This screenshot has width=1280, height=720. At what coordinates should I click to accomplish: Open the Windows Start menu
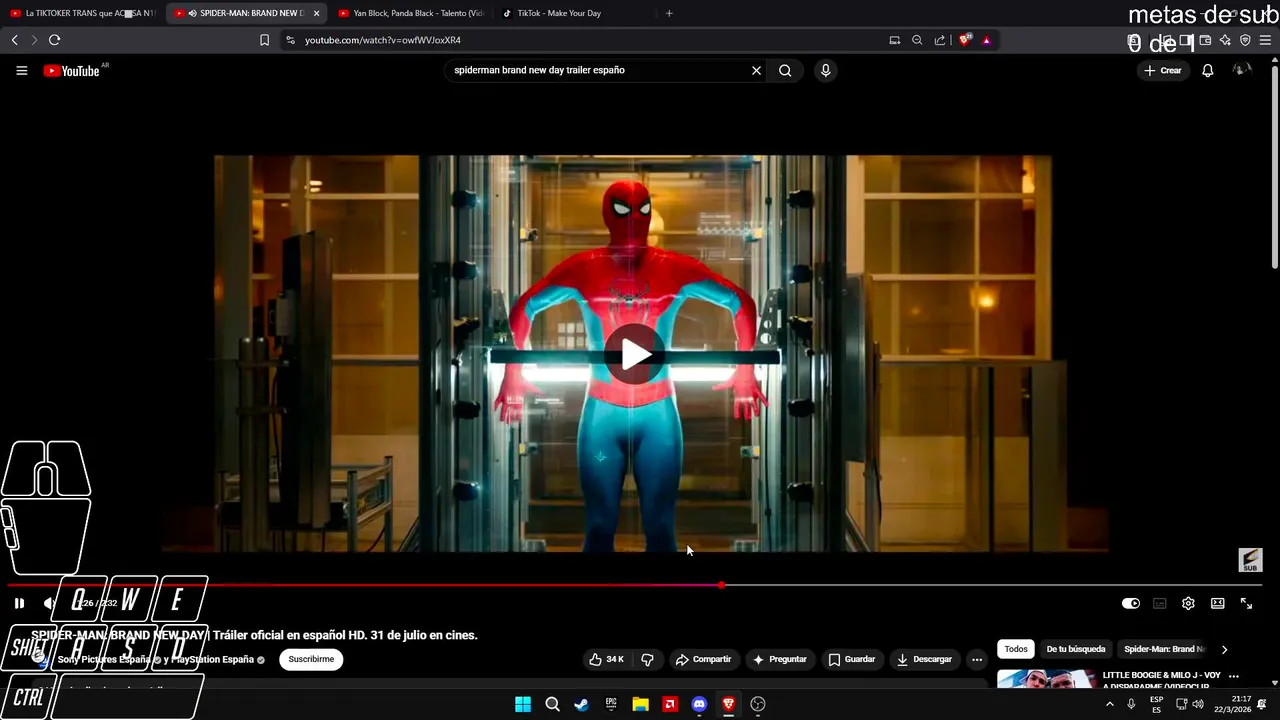pos(523,704)
